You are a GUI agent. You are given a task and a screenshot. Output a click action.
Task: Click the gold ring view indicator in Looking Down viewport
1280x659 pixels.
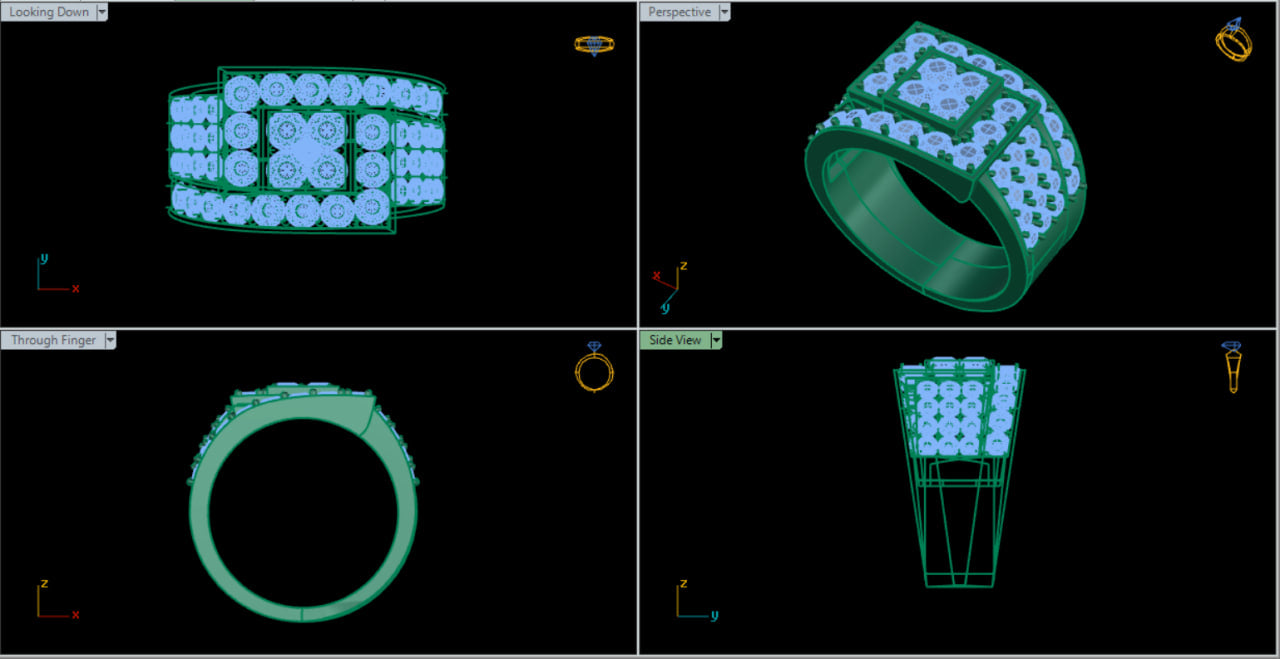pyautogui.click(x=594, y=44)
